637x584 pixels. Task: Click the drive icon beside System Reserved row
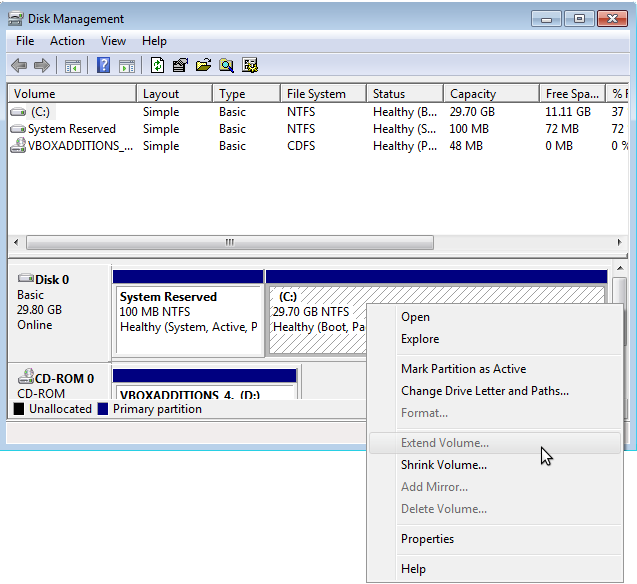point(17,129)
